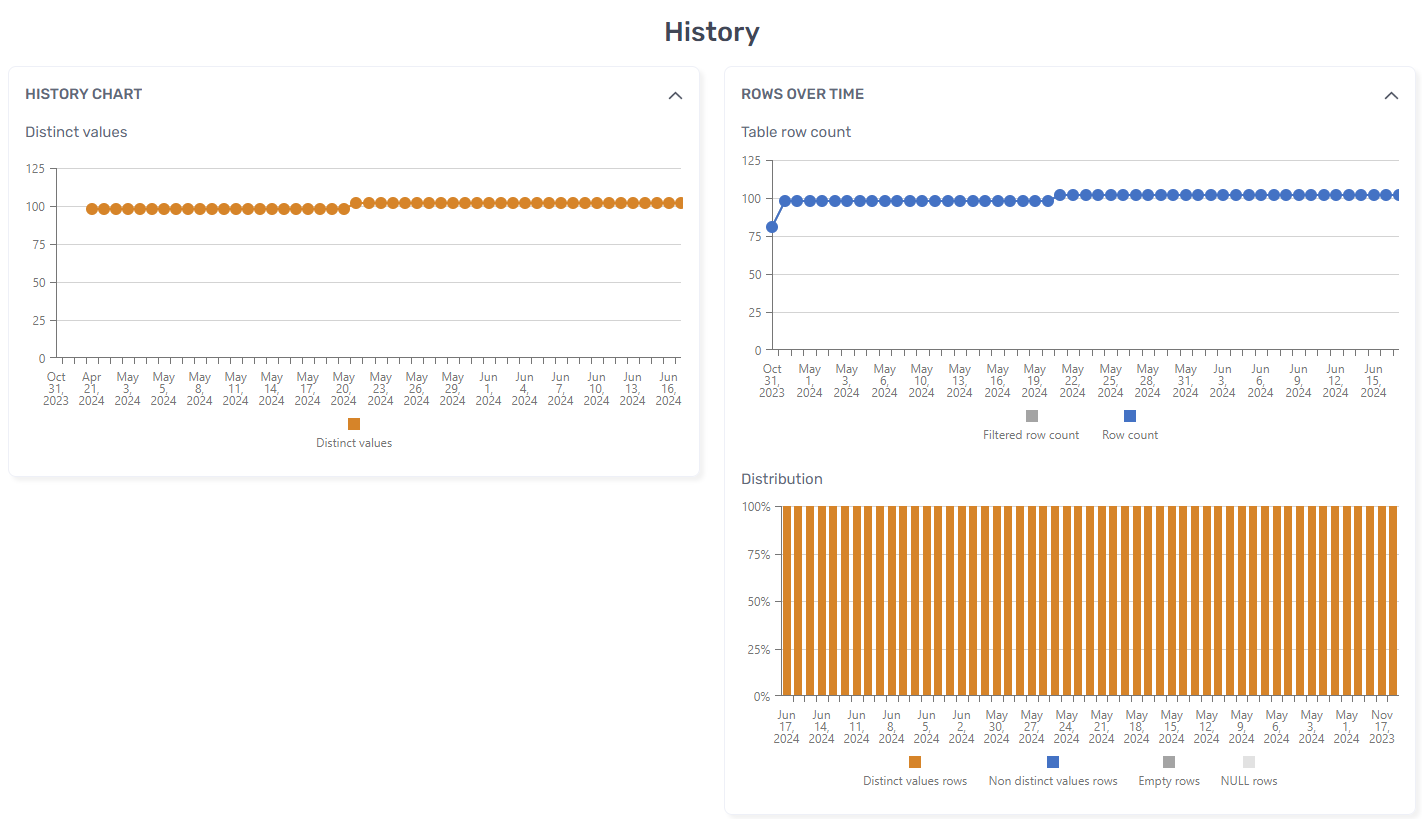Screen dimensions: 1422x819
Task: Select the first orange distinct values point
Action: coord(92,209)
